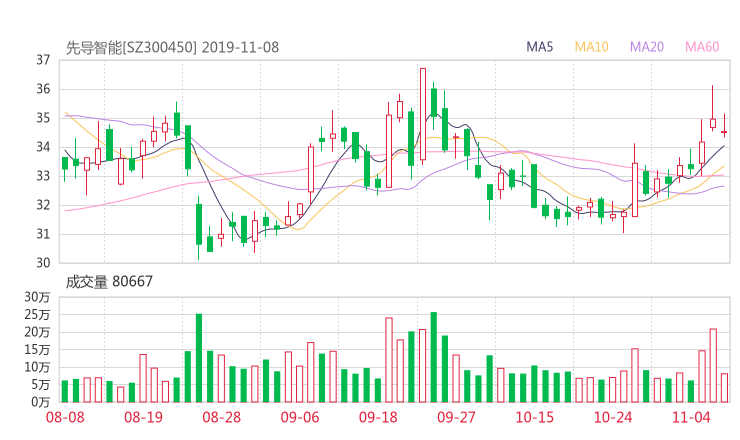The width and height of the screenshot is (740, 440).
Task: Click the 11-04 date axis label
Action: point(691,417)
